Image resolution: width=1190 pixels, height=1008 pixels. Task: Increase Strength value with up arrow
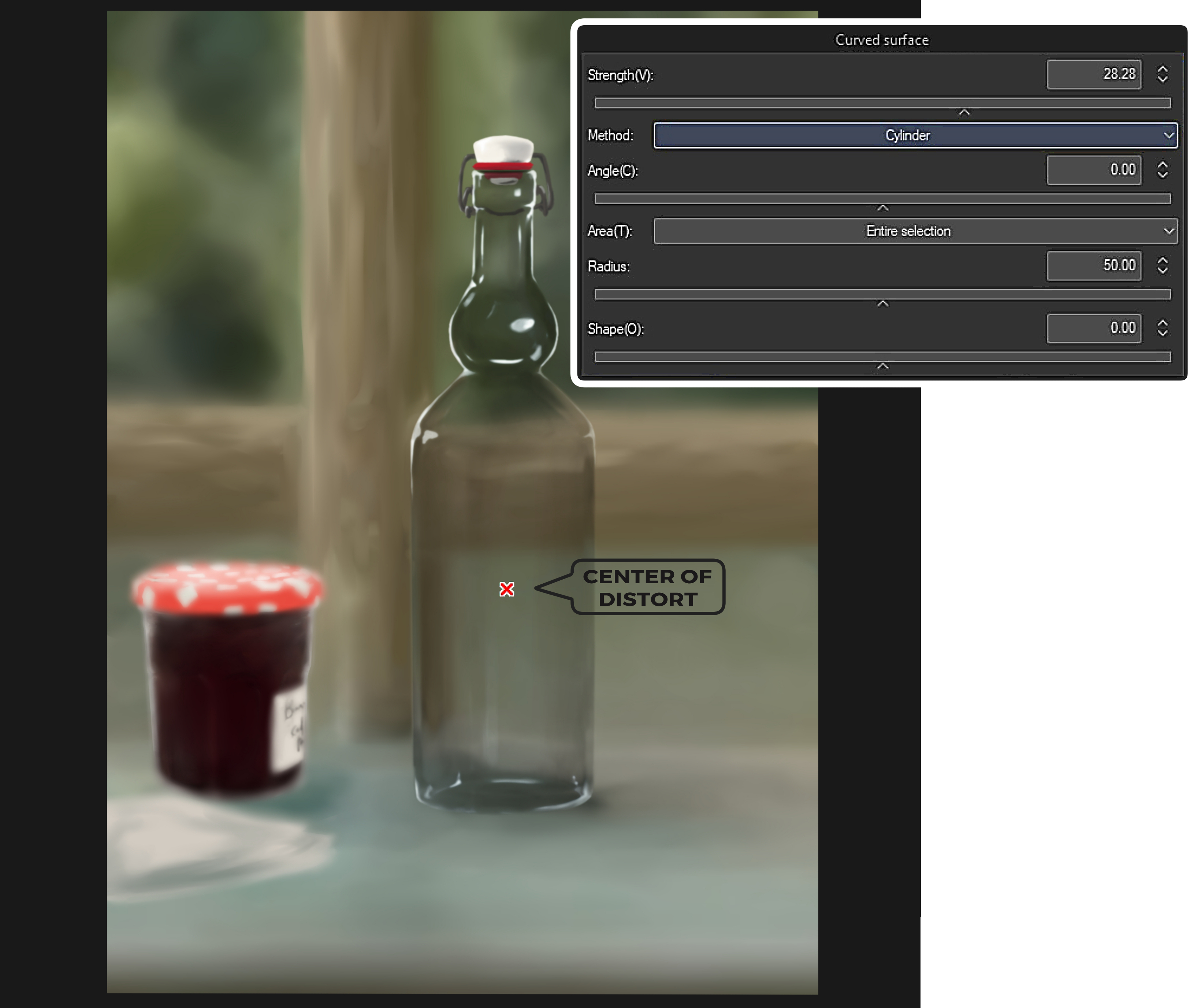[1162, 68]
